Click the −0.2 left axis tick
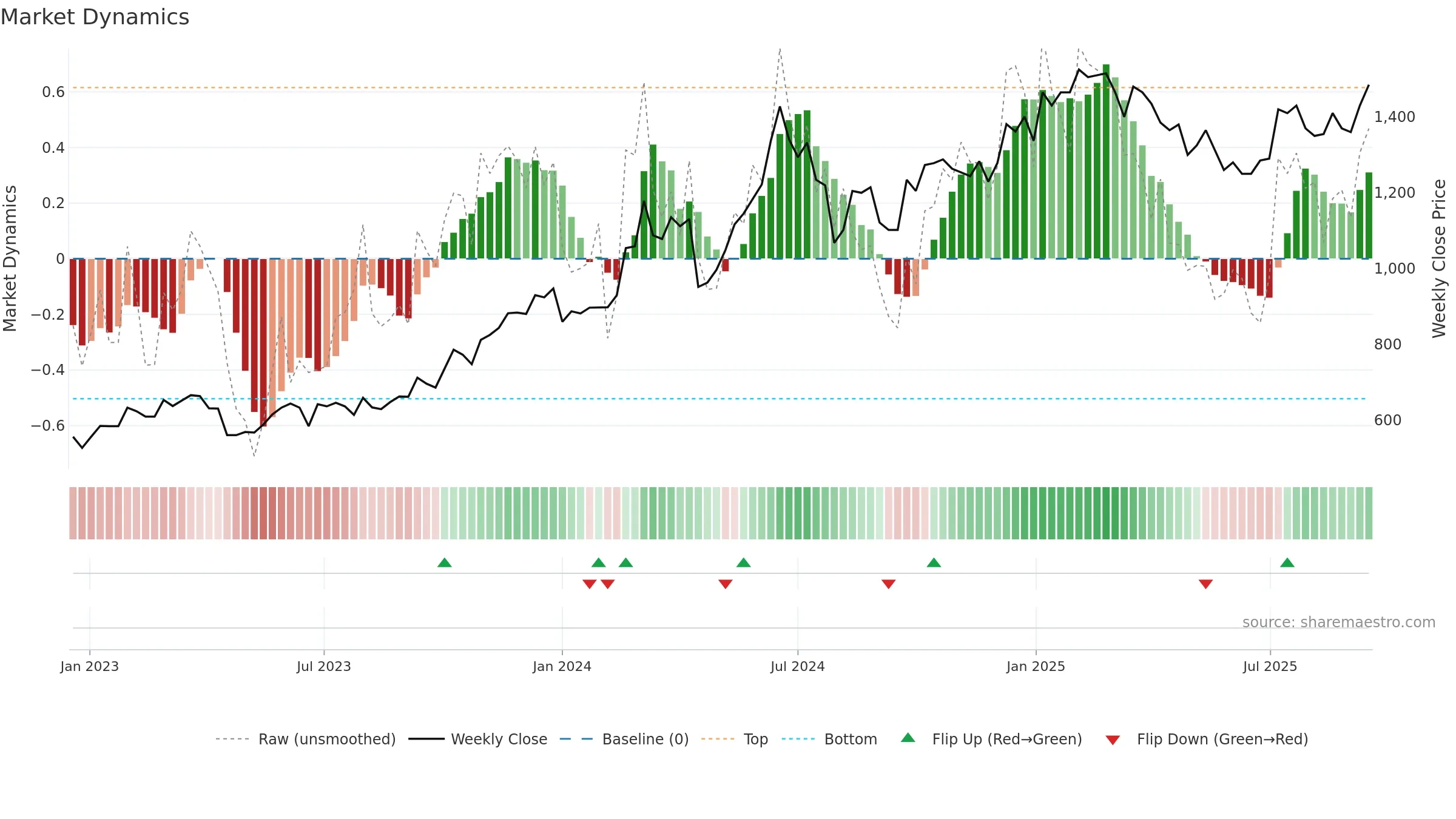 coord(48,314)
